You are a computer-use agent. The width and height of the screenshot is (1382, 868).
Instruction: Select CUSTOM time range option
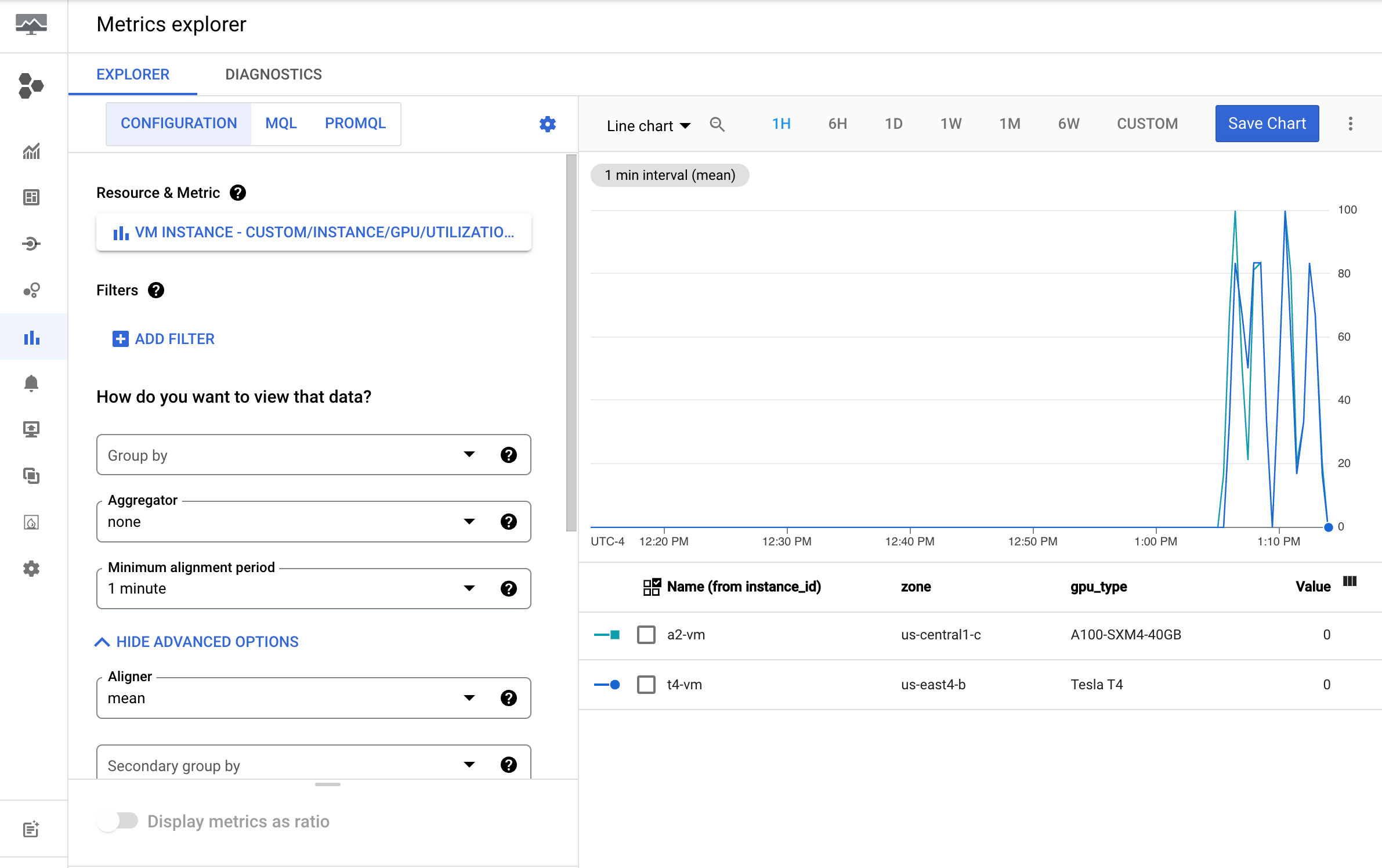click(x=1147, y=122)
